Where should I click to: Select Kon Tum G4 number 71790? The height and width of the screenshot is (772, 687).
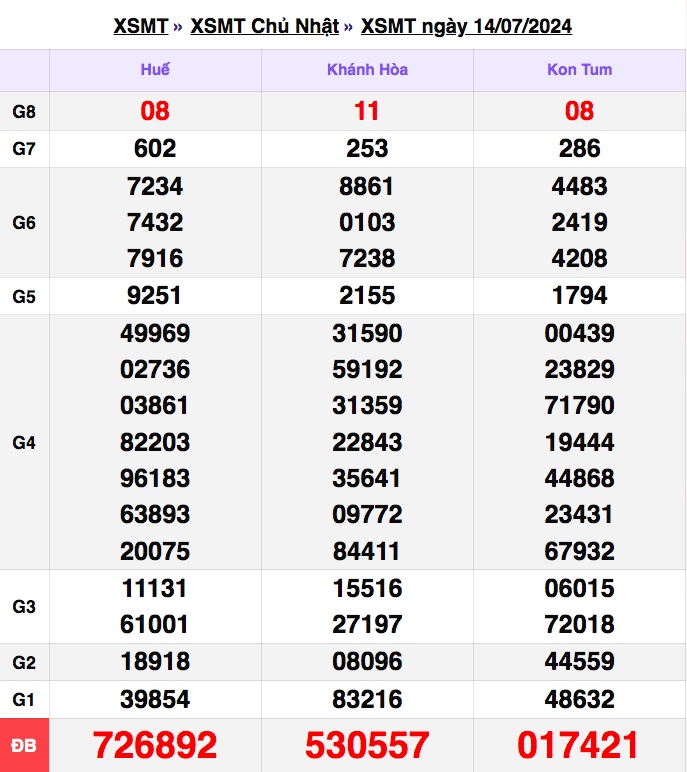pyautogui.click(x=580, y=406)
